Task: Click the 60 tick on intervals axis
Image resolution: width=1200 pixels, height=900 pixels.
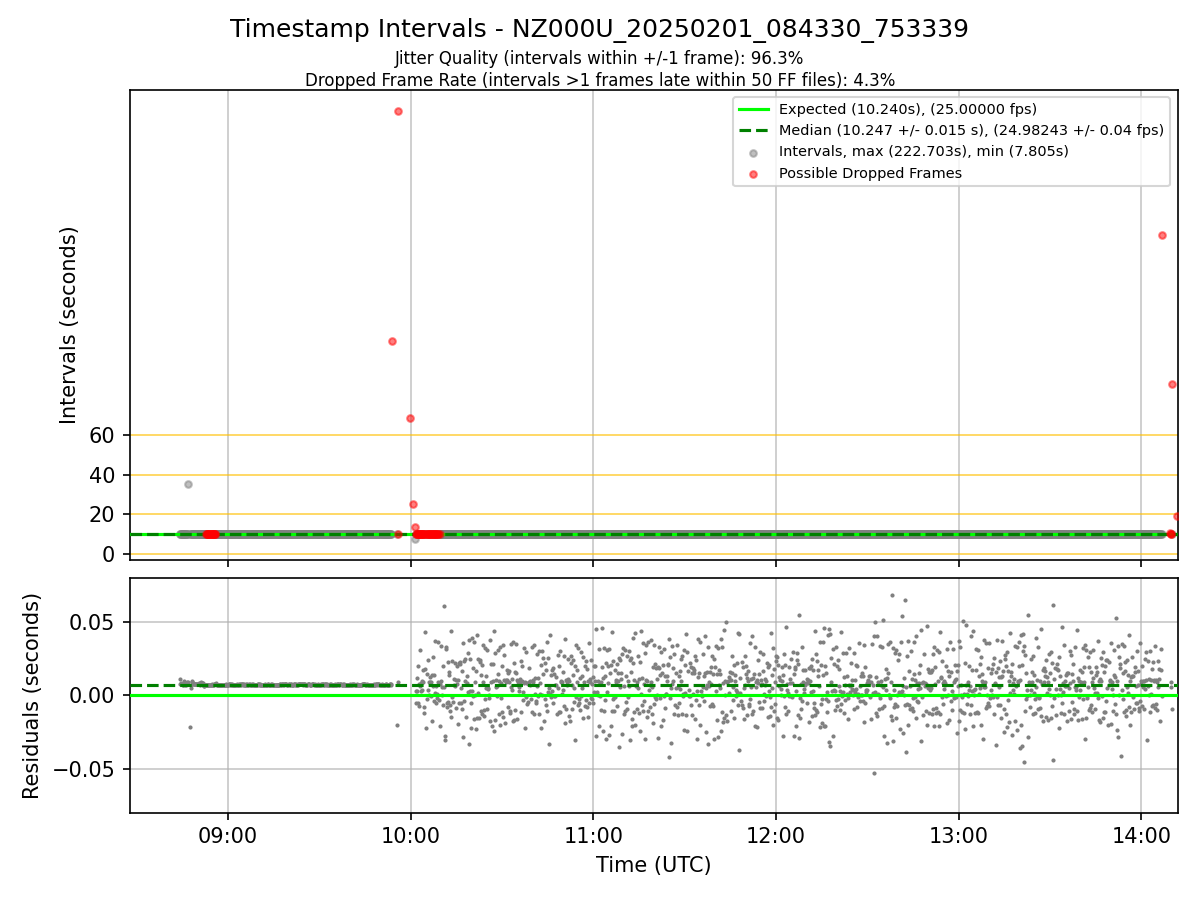Action: [103, 435]
